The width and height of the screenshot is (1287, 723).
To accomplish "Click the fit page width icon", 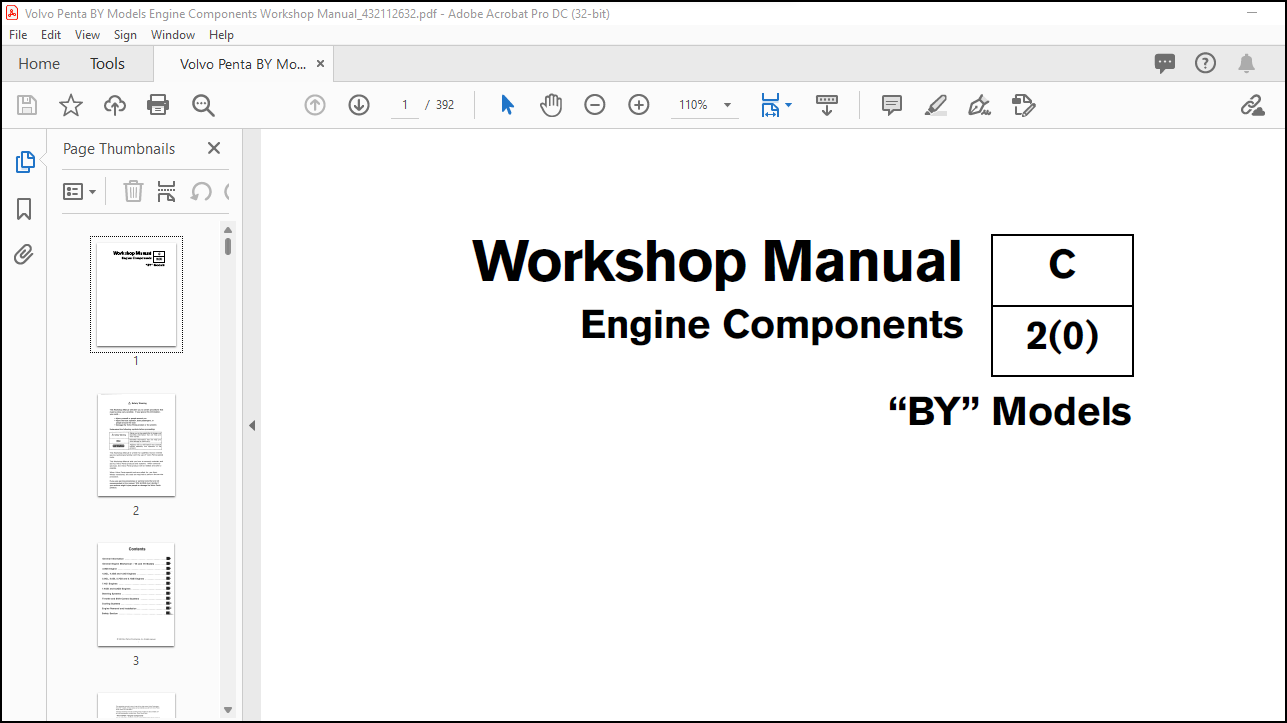I will [x=770, y=105].
